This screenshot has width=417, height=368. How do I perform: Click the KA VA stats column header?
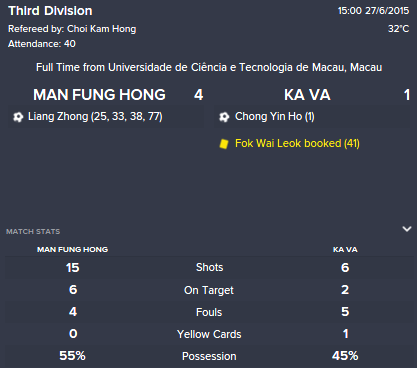345,249
